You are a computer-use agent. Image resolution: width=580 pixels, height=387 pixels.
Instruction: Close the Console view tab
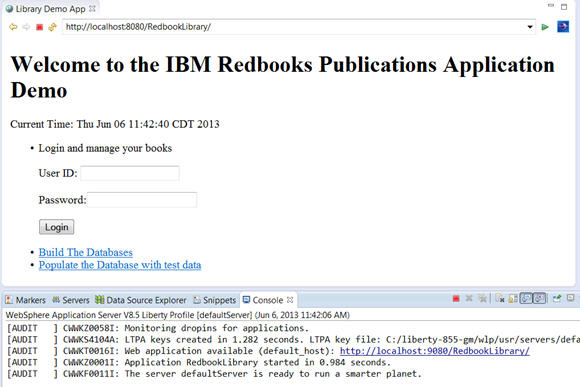coord(290,300)
